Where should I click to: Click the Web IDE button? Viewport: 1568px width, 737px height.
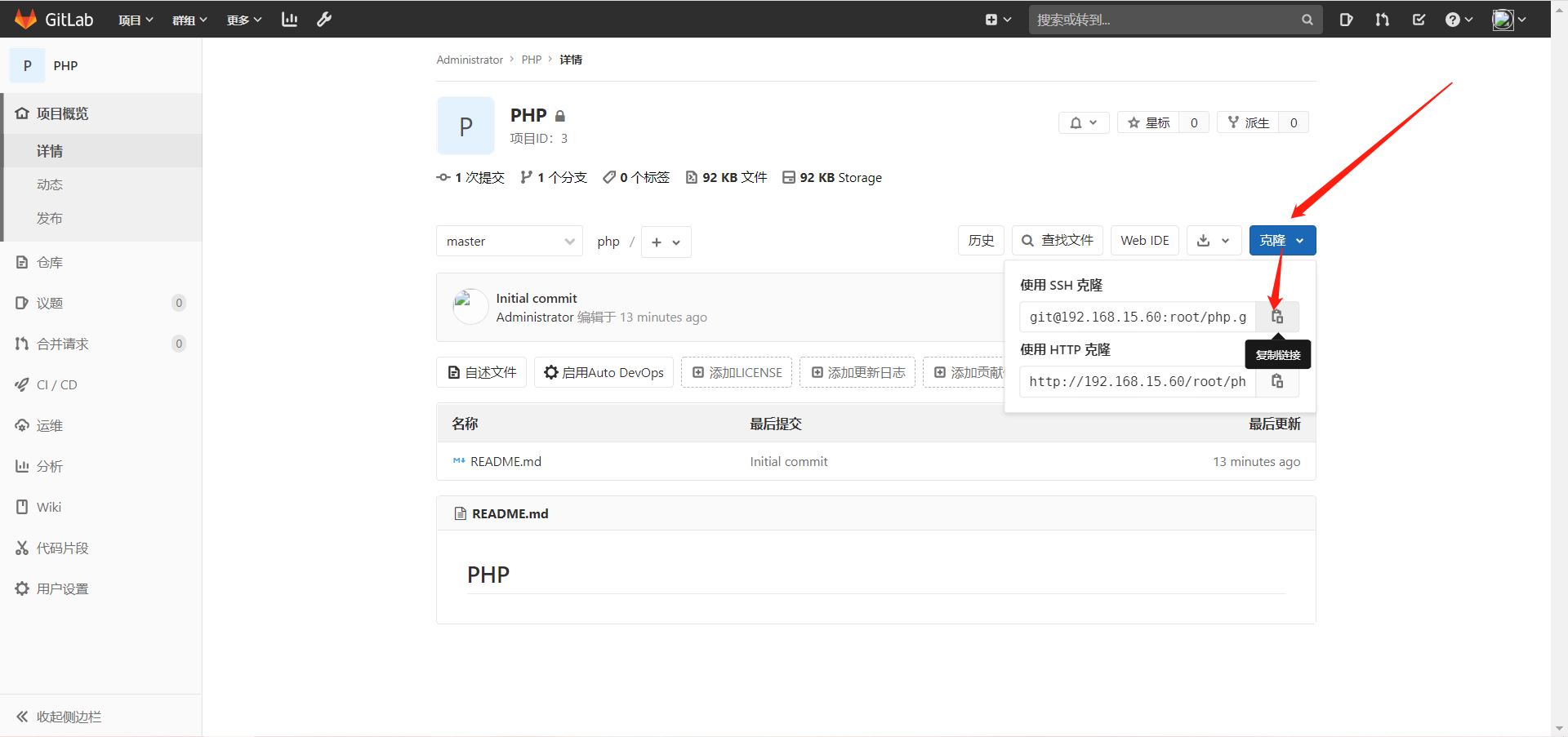(1144, 241)
